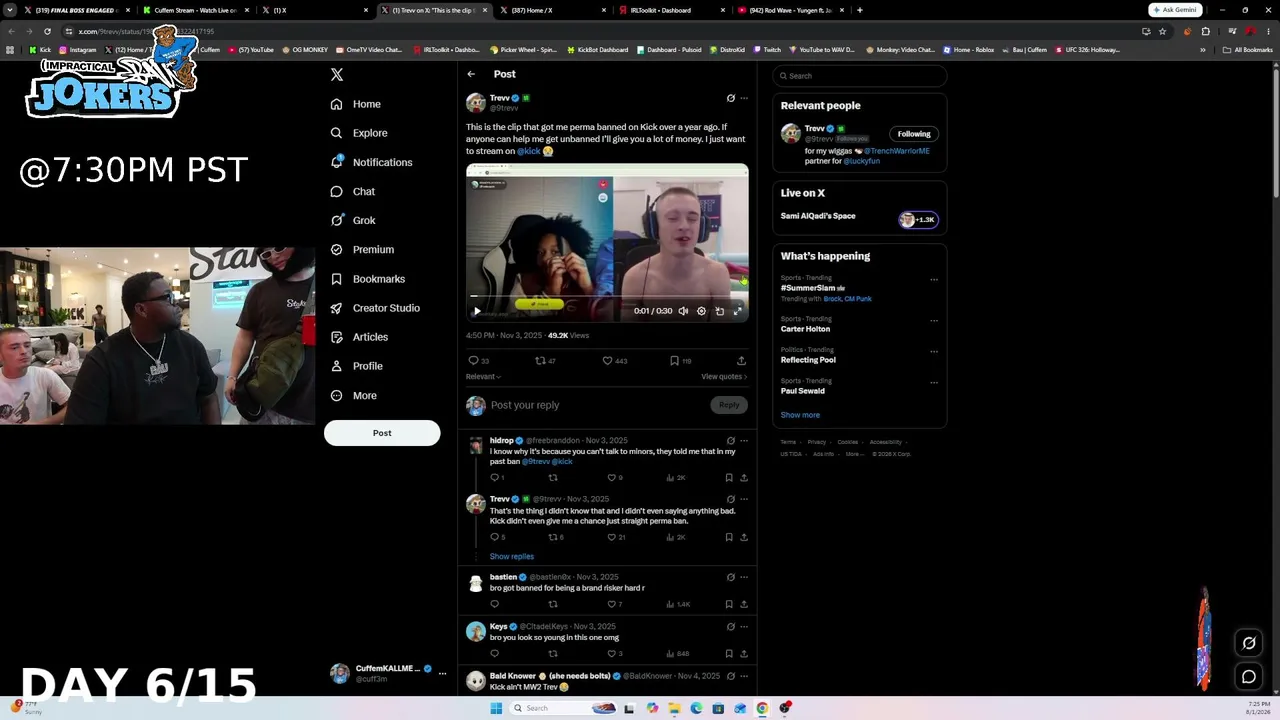Seek on the video progress bar
This screenshot has height=720, width=1280.
(607, 296)
